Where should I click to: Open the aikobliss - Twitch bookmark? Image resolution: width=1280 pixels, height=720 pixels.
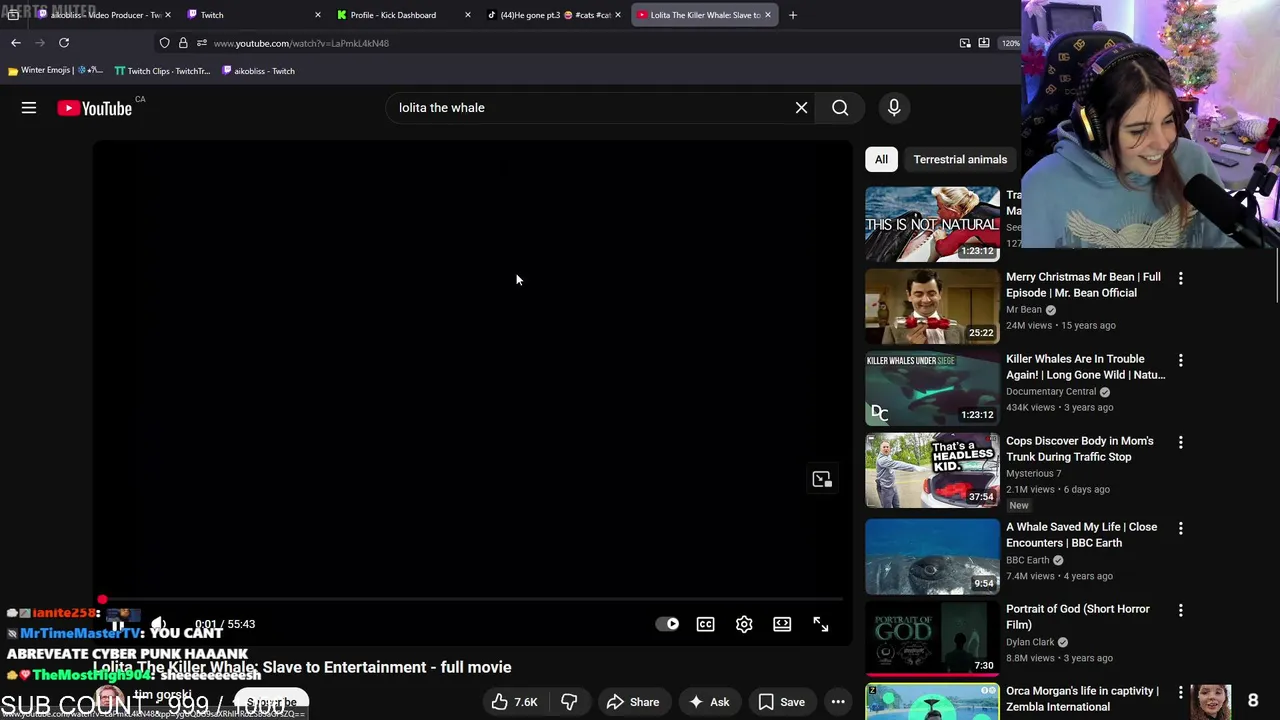pyautogui.click(x=258, y=71)
